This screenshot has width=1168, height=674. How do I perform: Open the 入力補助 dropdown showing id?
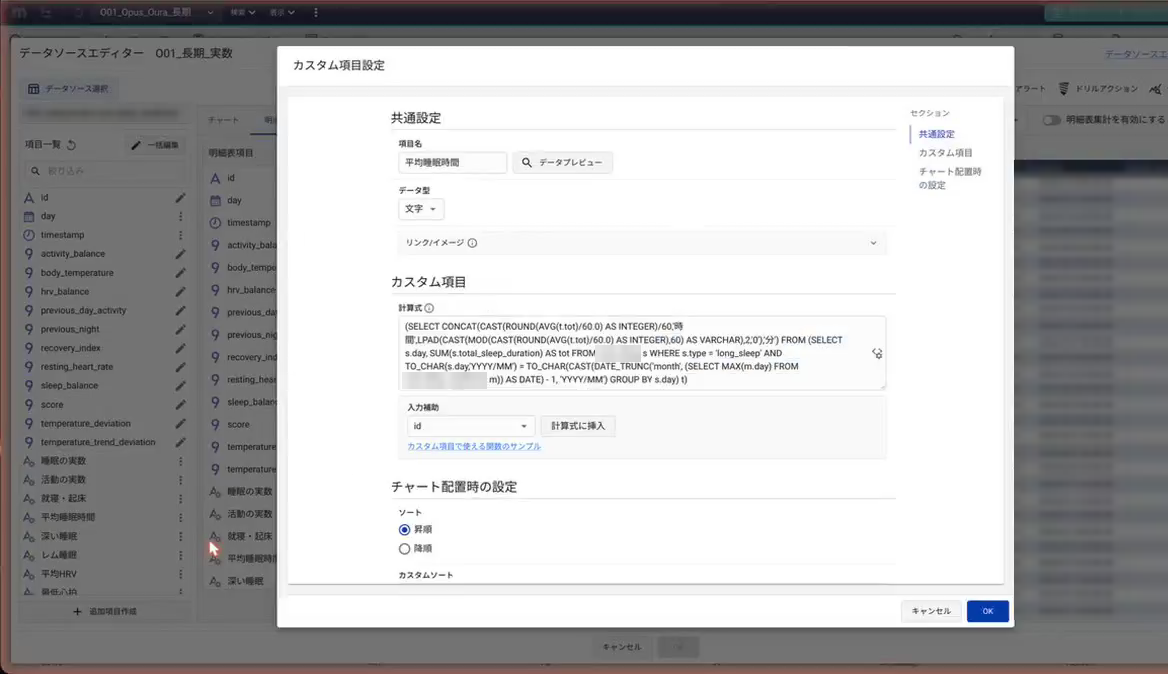pyautogui.click(x=470, y=426)
